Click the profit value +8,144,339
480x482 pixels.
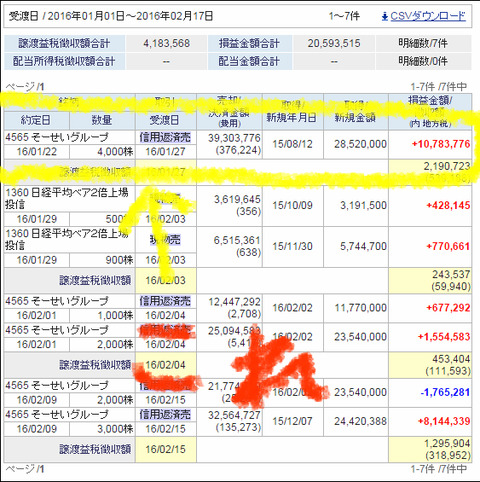click(x=444, y=421)
